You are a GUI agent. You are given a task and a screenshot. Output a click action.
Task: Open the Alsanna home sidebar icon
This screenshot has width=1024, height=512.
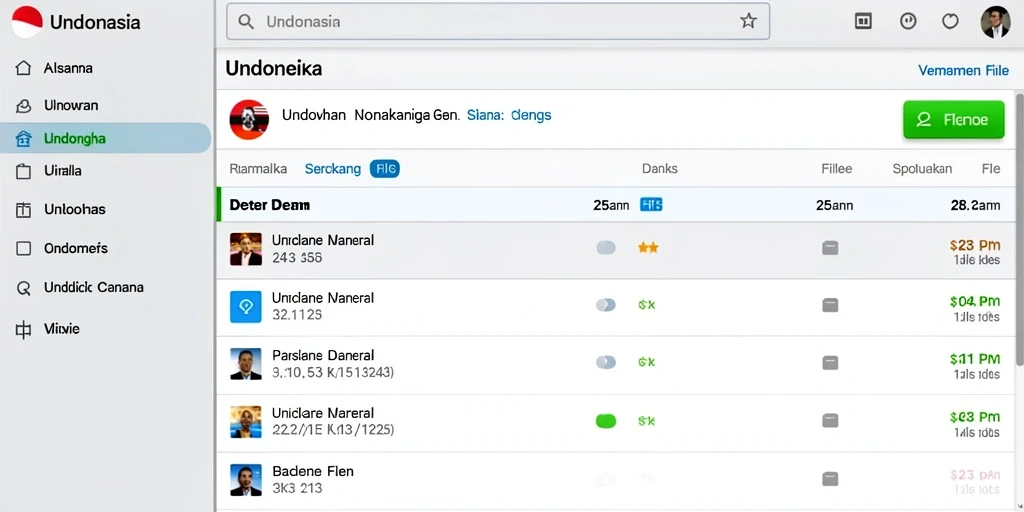pyautogui.click(x=23, y=68)
